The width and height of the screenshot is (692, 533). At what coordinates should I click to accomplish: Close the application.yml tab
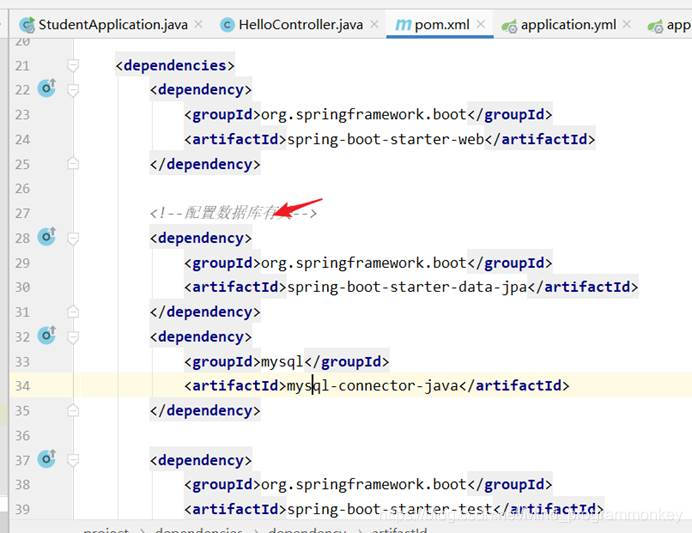click(627, 25)
